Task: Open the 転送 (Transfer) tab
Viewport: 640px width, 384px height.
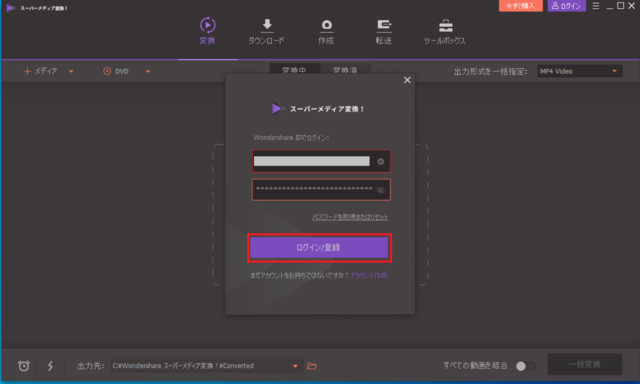Action: coord(384,31)
